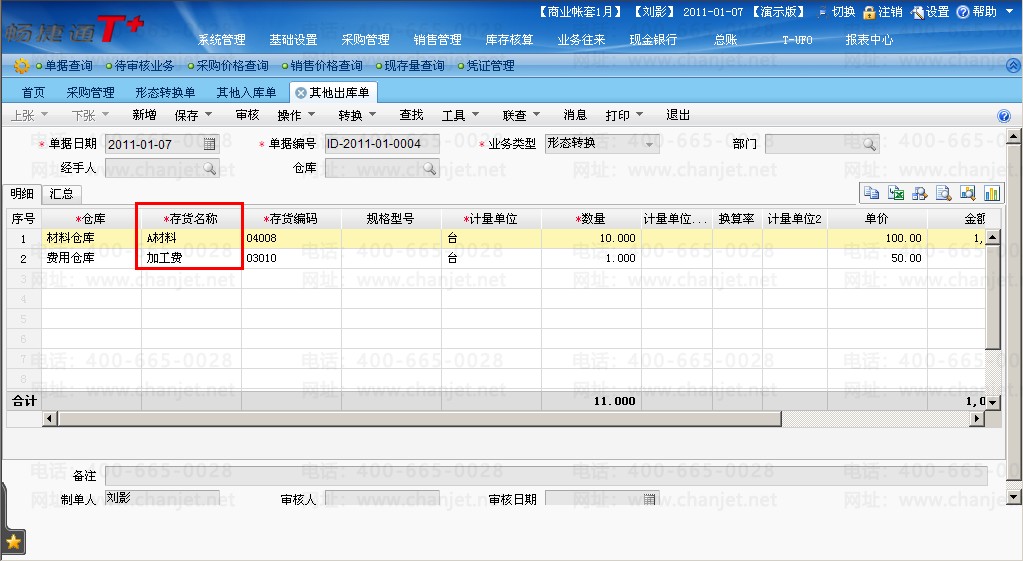The image size is (1023, 561).
Task: Close the 其他出库单 tab with its x icon
Action: [x=301, y=93]
